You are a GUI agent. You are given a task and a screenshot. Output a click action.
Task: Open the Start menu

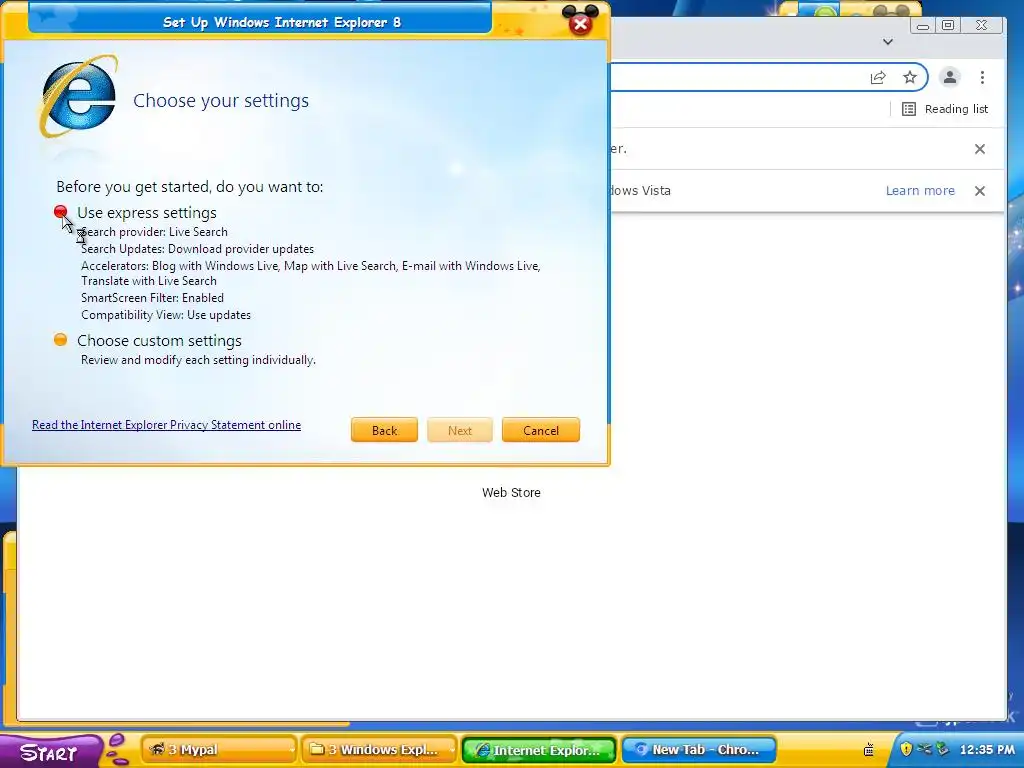point(49,752)
